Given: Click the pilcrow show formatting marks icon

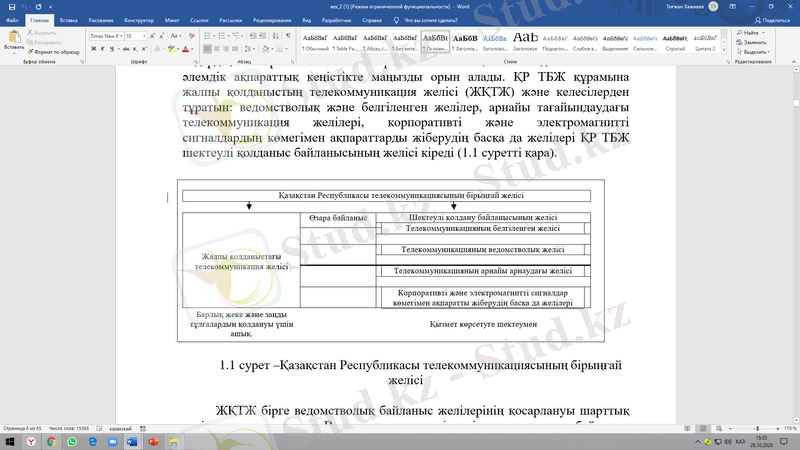Looking at the screenshot, I should (286, 35).
